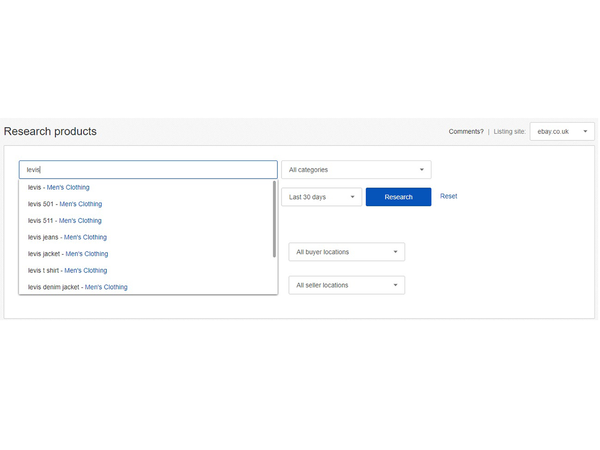Open the ebay.co.uk listing site dropdown
This screenshot has width=600, height=450.
tap(562, 132)
